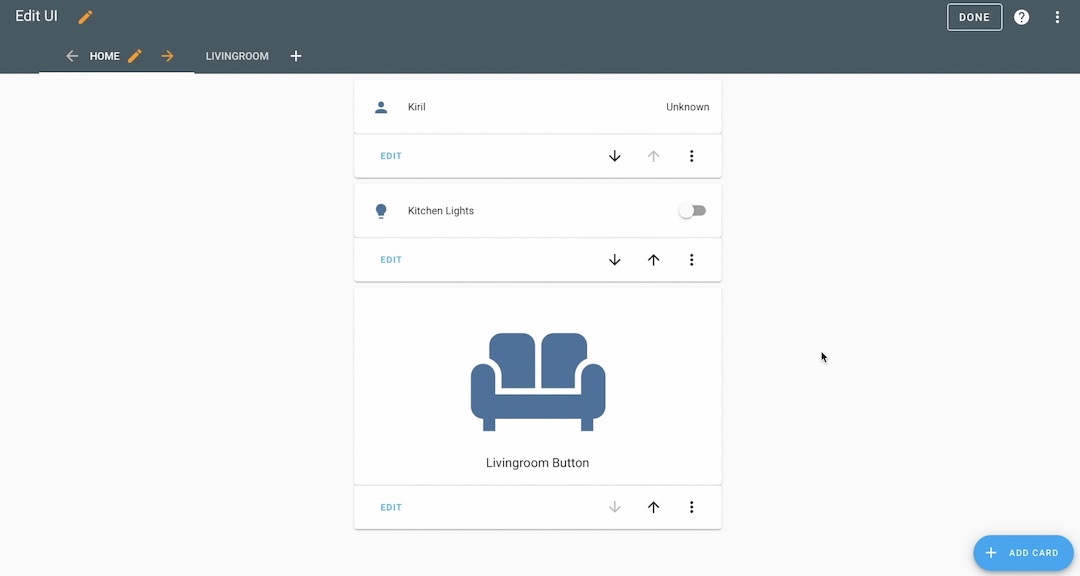This screenshot has width=1080, height=576.
Task: Click the Kitchen Lights bulb icon
Action: pos(381,211)
